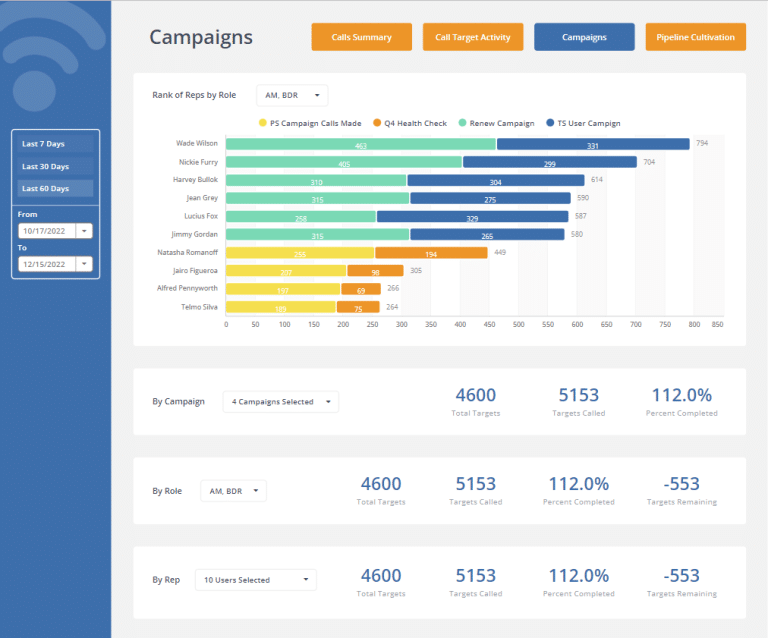Go to Pipeline Cultivation tab
This screenshot has width=768, height=638.
point(695,37)
